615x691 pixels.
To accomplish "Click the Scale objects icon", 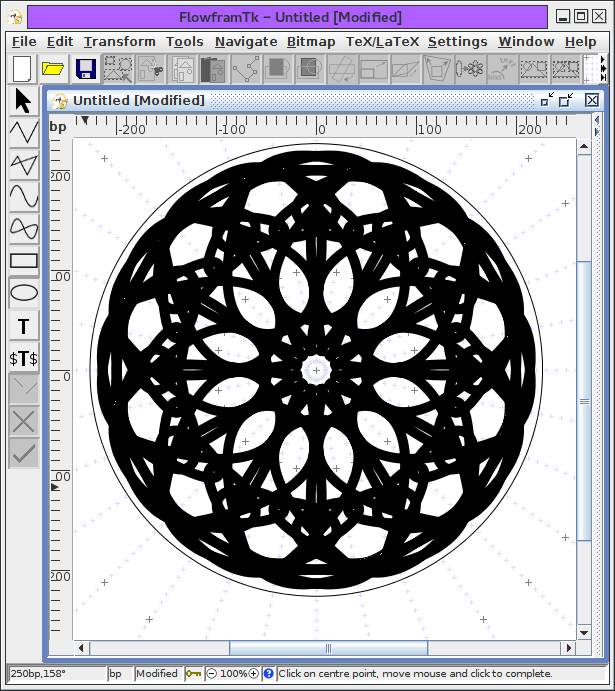I will [374, 69].
